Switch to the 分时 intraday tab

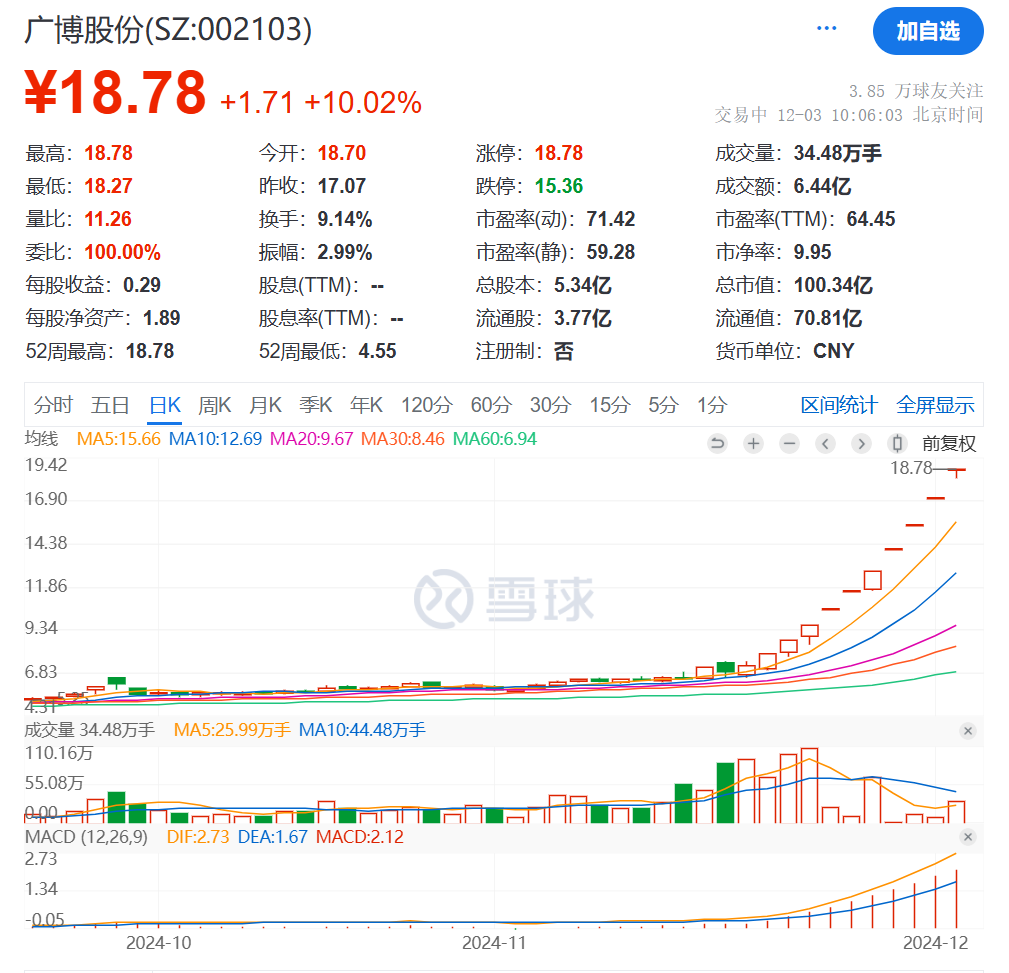54,405
